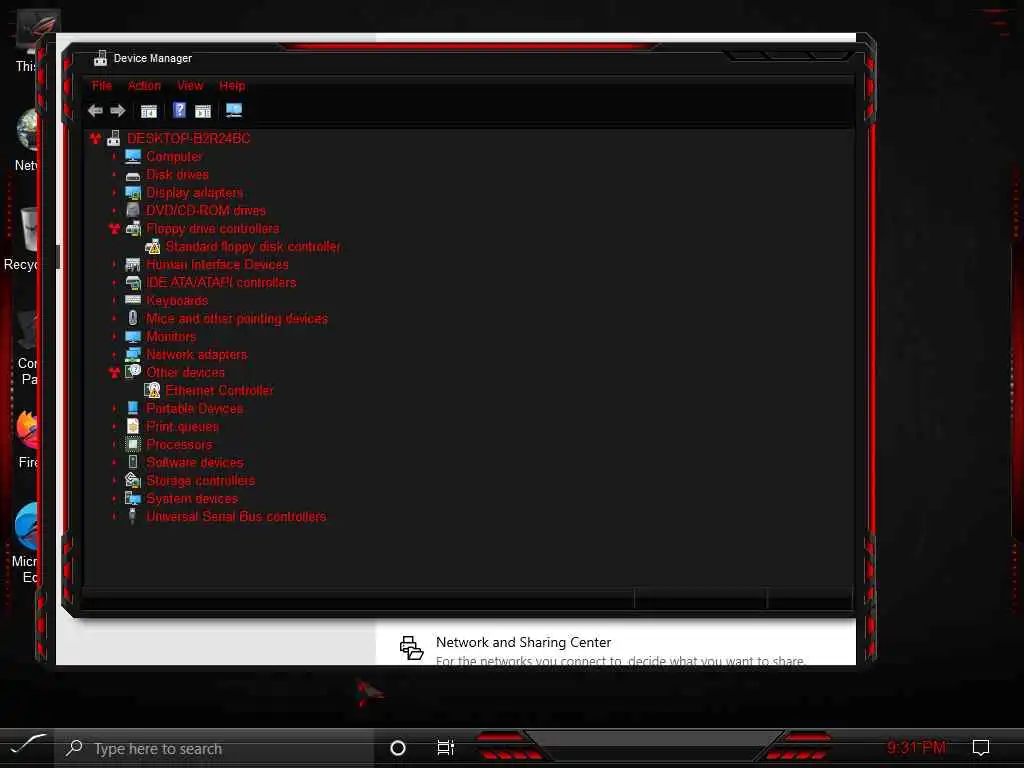
Task: Click the Monitors category icon
Action: pyautogui.click(x=133, y=336)
